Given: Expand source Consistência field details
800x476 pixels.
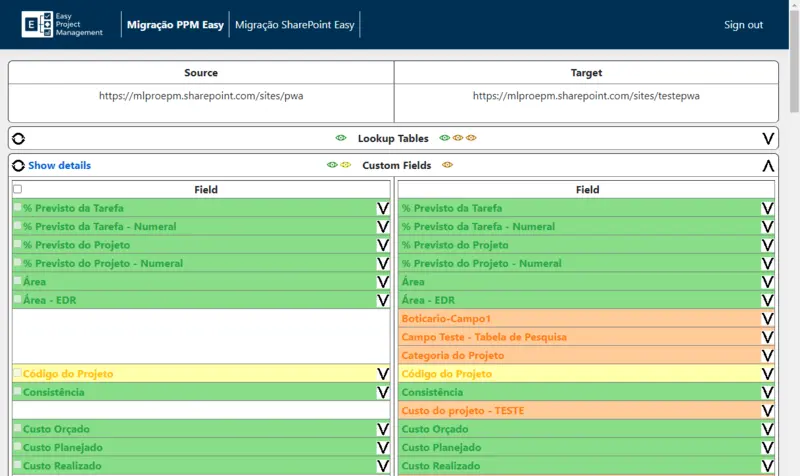Looking at the screenshot, I should (x=383, y=392).
